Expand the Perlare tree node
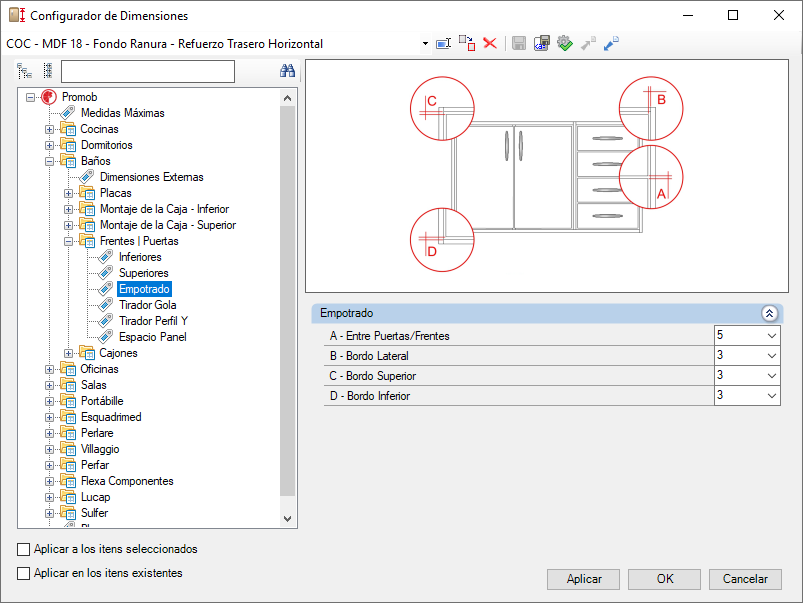Image resolution: width=803 pixels, height=603 pixels. (x=49, y=433)
